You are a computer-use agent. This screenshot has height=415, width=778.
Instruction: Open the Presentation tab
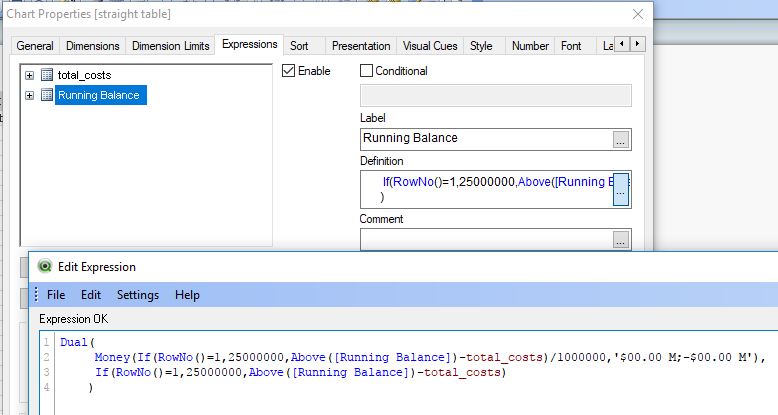tap(361, 46)
